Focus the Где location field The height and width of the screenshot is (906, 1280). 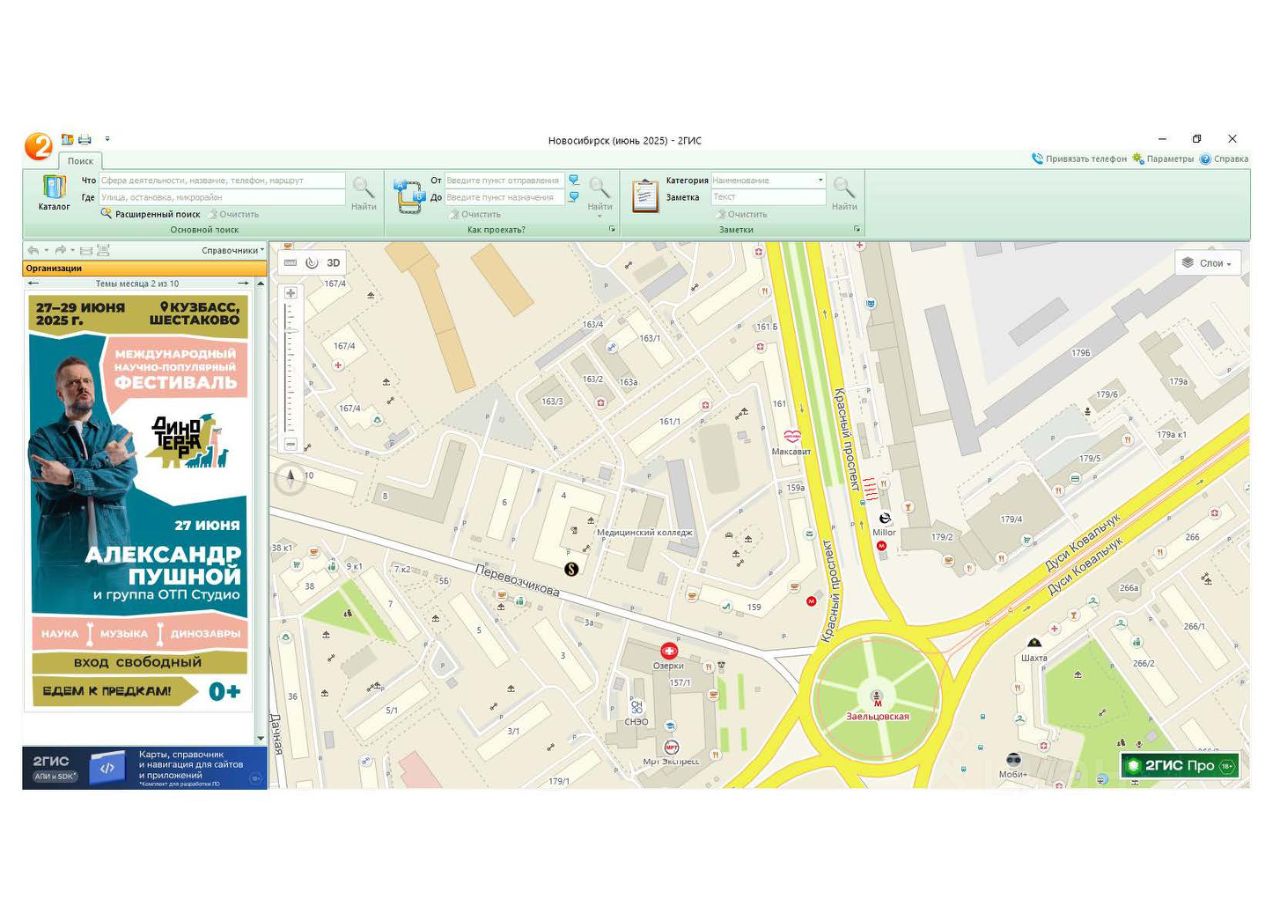pos(222,198)
